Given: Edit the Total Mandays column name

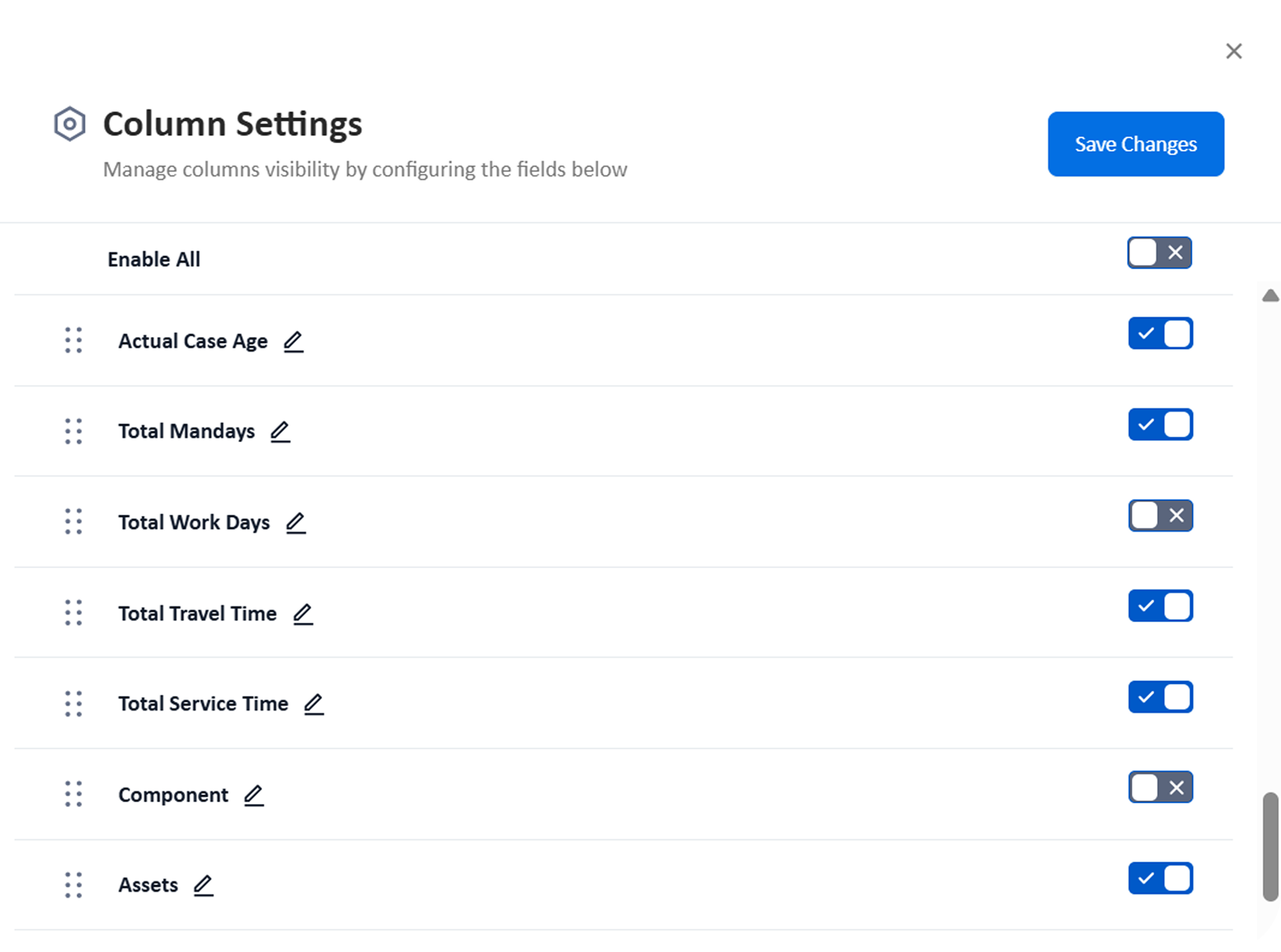Looking at the screenshot, I should click(280, 431).
